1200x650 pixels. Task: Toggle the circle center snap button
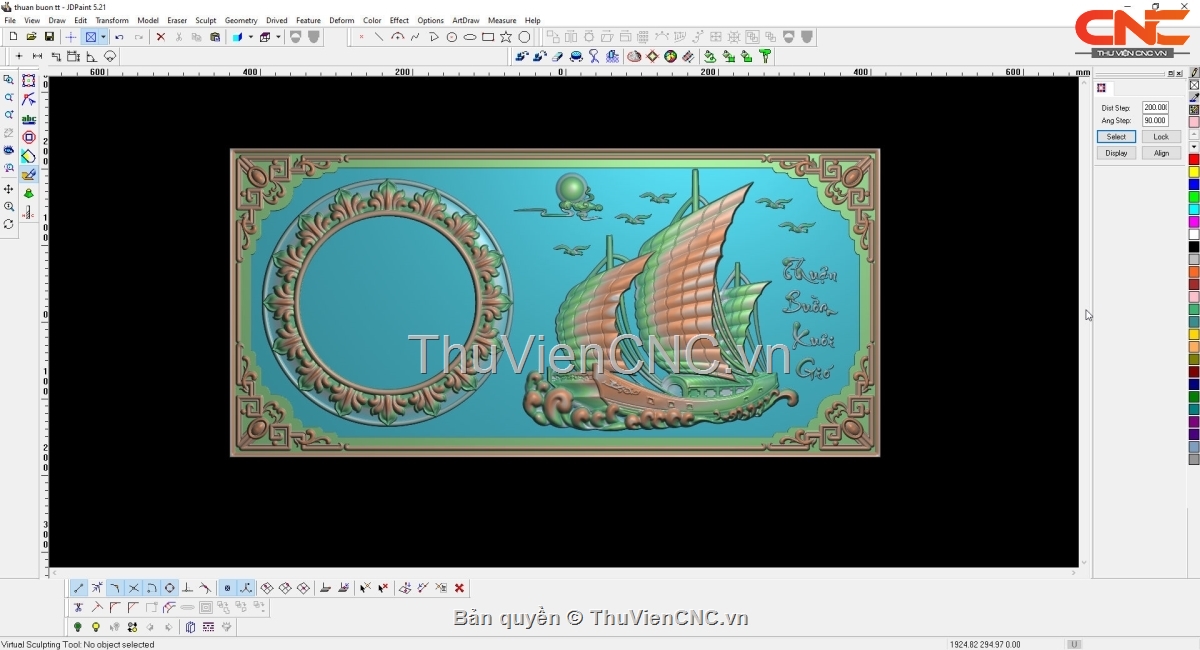(170, 588)
